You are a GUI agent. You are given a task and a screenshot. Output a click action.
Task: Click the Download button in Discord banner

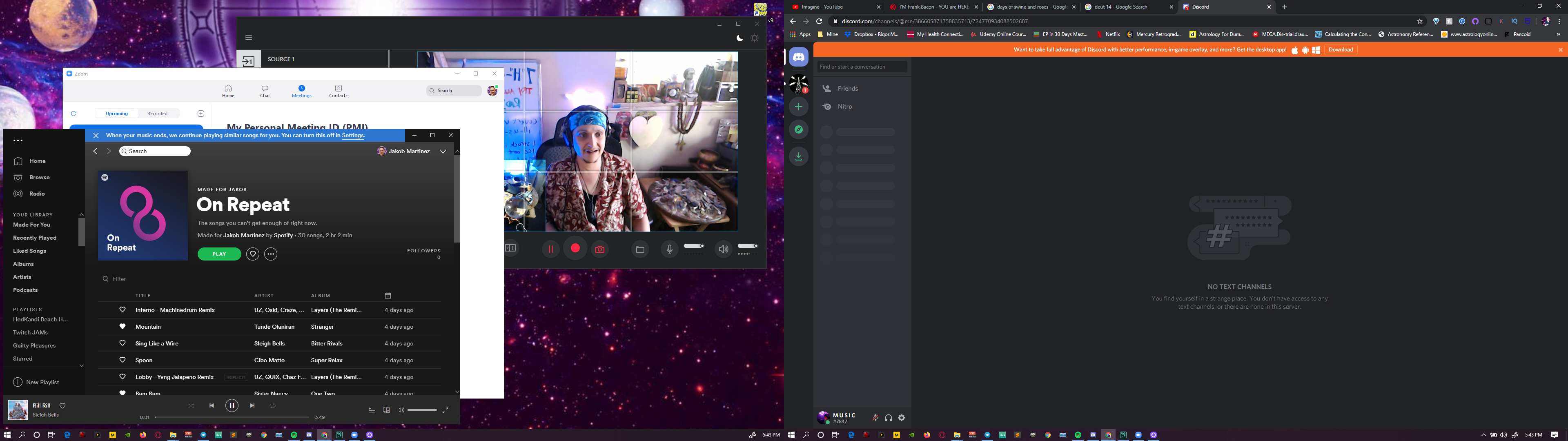click(x=1341, y=50)
